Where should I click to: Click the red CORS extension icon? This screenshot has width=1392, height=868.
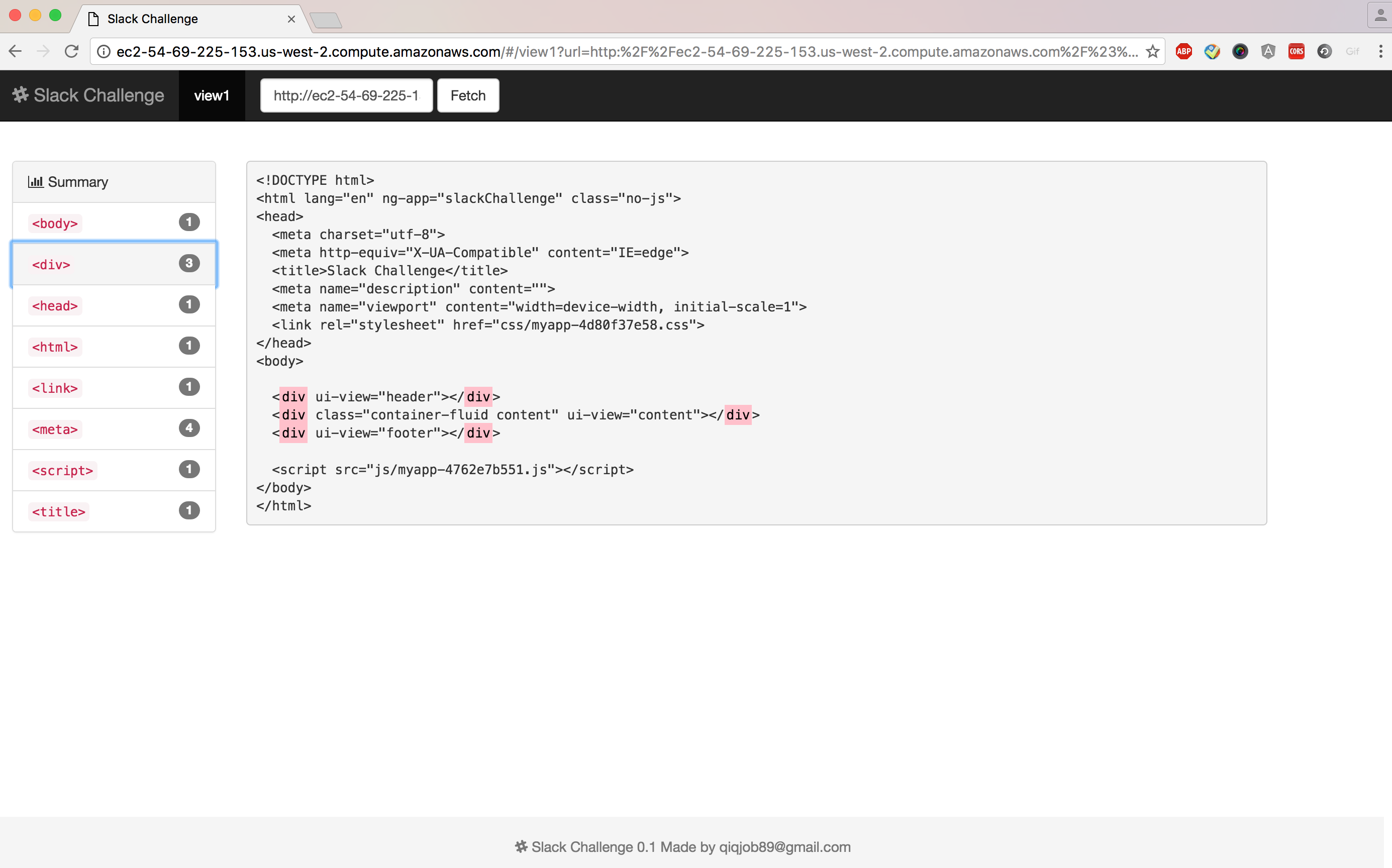tap(1296, 52)
